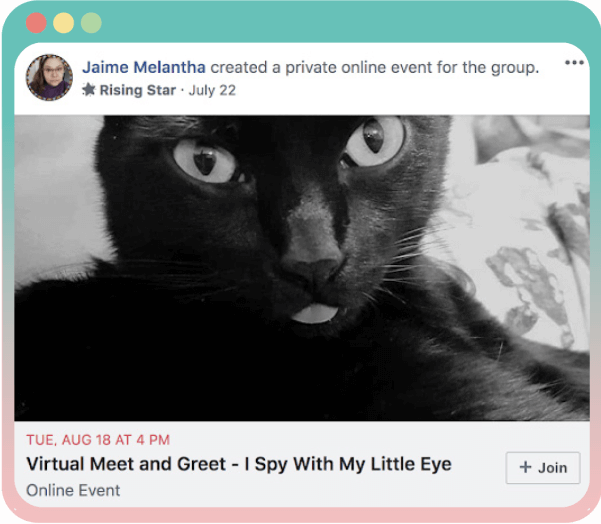The height and width of the screenshot is (524, 601).
Task: Open the three-dot post options menu
Action: coord(573,64)
